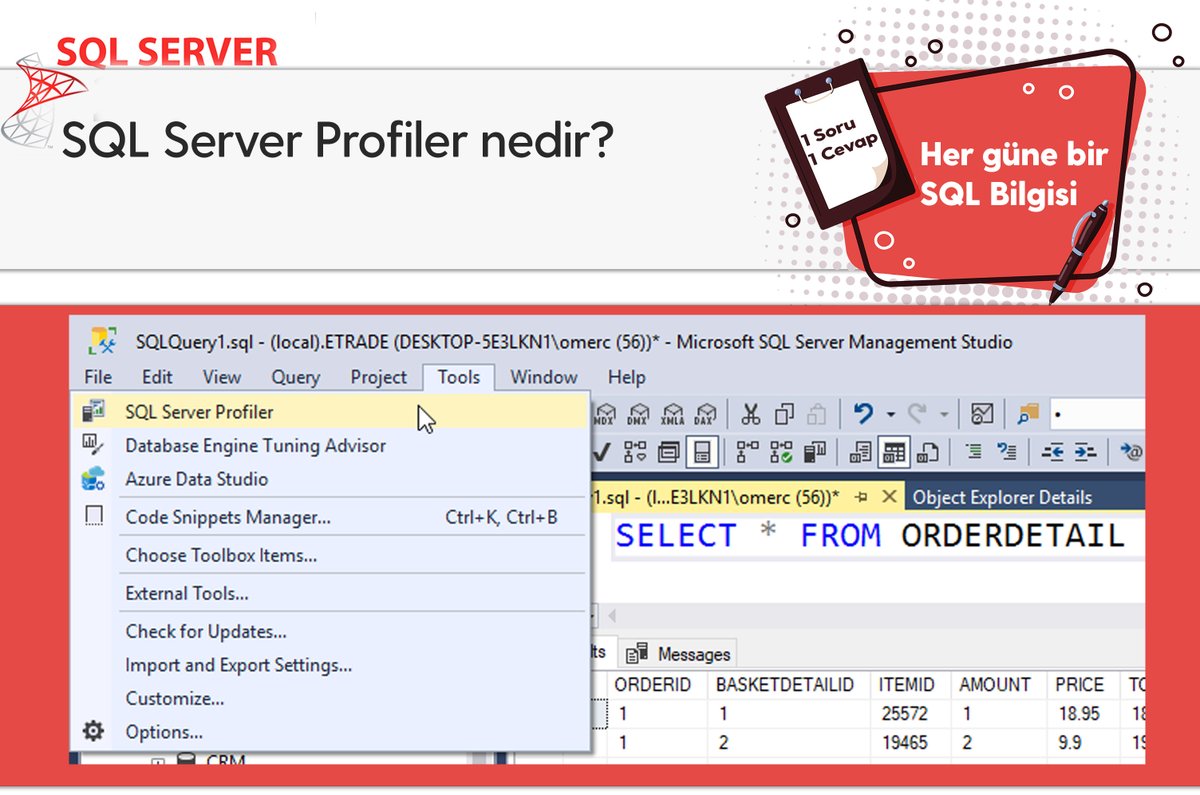Click the toolbar quick search box
Viewport: 1200px width, 795px height.
[1097, 413]
